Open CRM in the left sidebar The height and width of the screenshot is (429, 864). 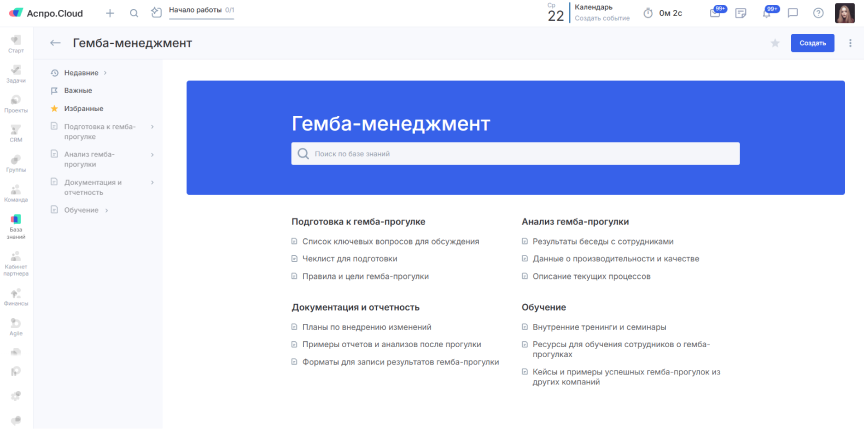click(x=16, y=133)
